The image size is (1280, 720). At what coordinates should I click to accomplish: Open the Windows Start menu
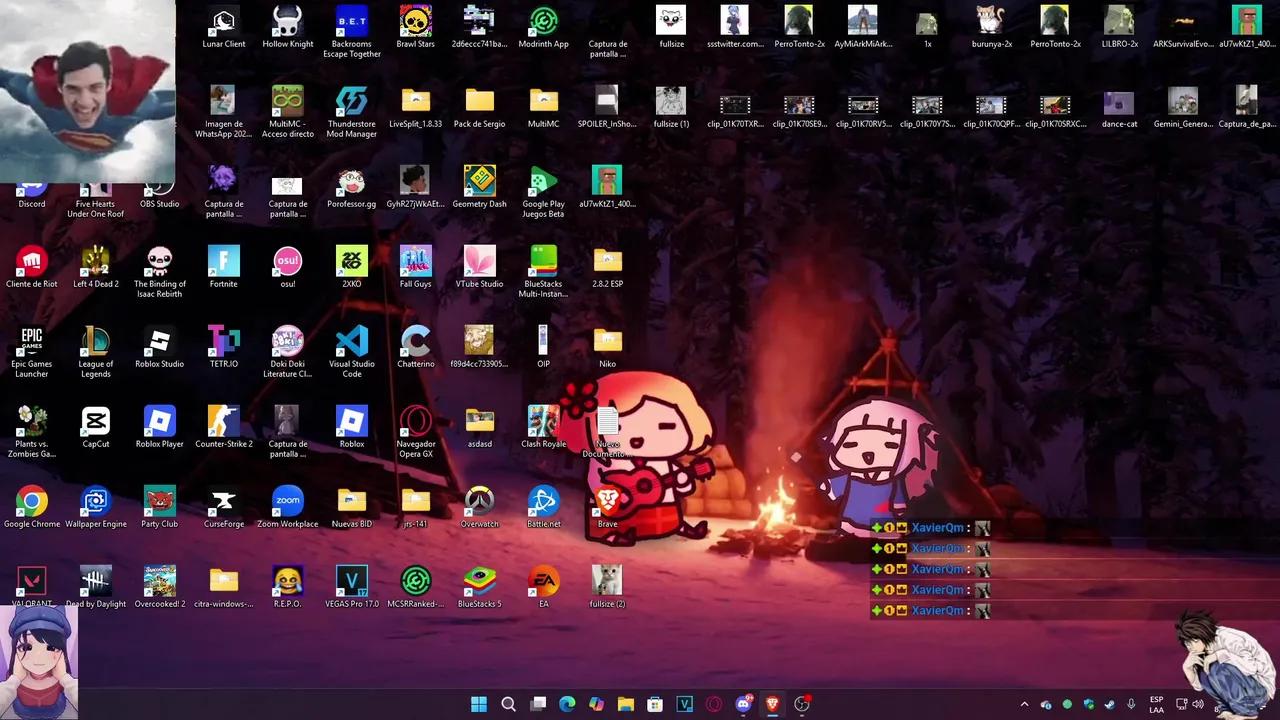tap(479, 704)
